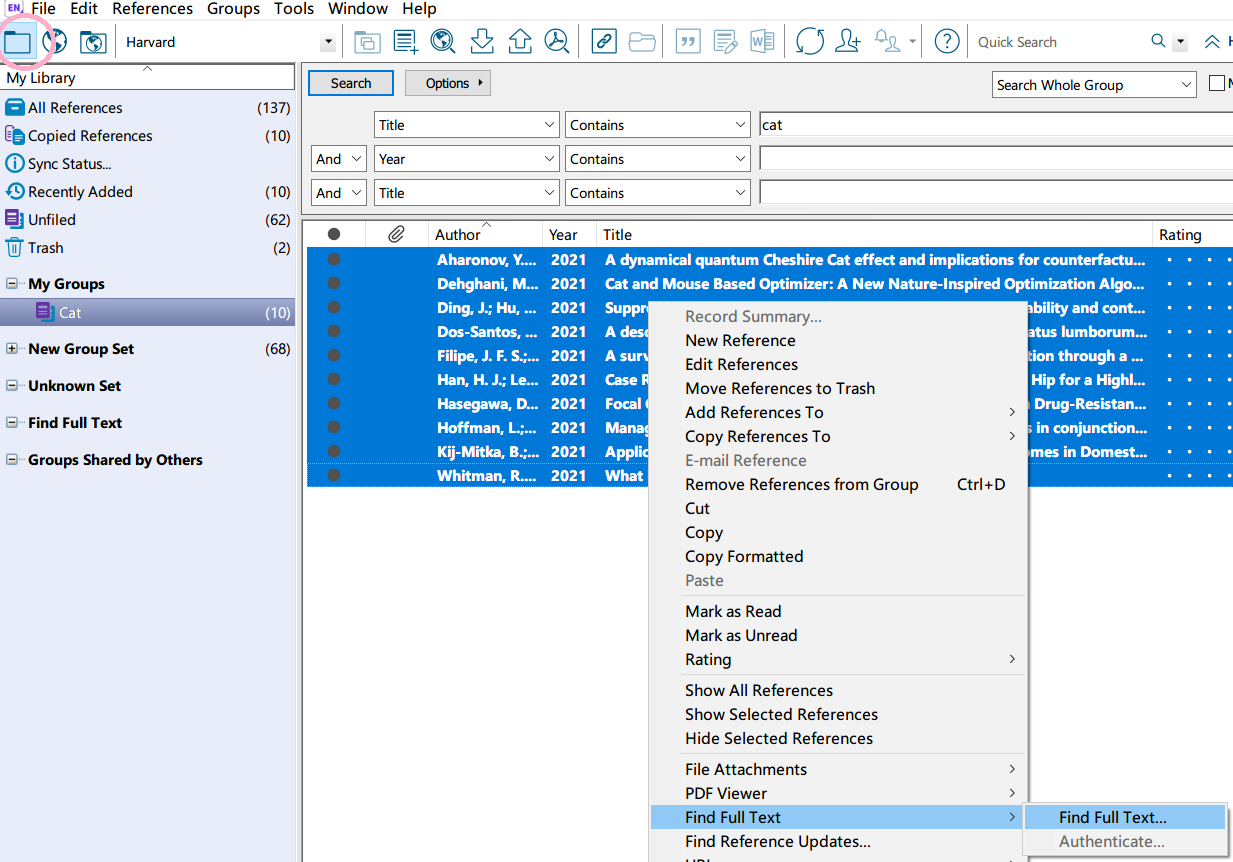
Task: Switch to Local Library mode icon
Action: [x=18, y=42]
